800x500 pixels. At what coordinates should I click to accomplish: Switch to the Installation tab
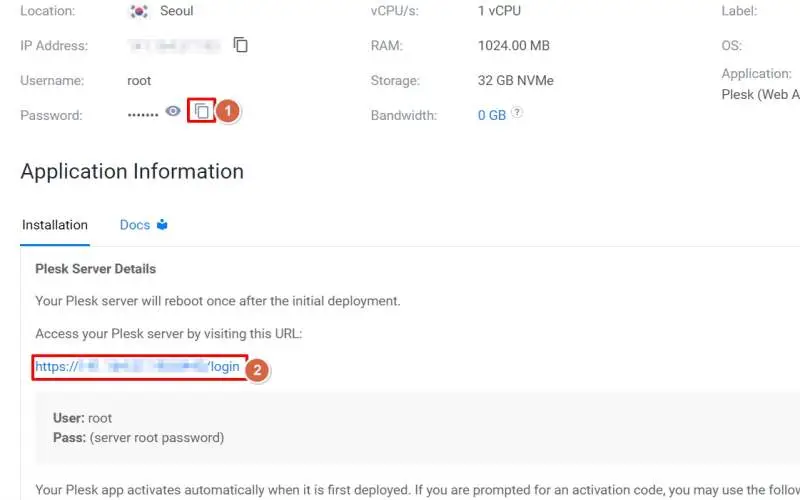(55, 225)
